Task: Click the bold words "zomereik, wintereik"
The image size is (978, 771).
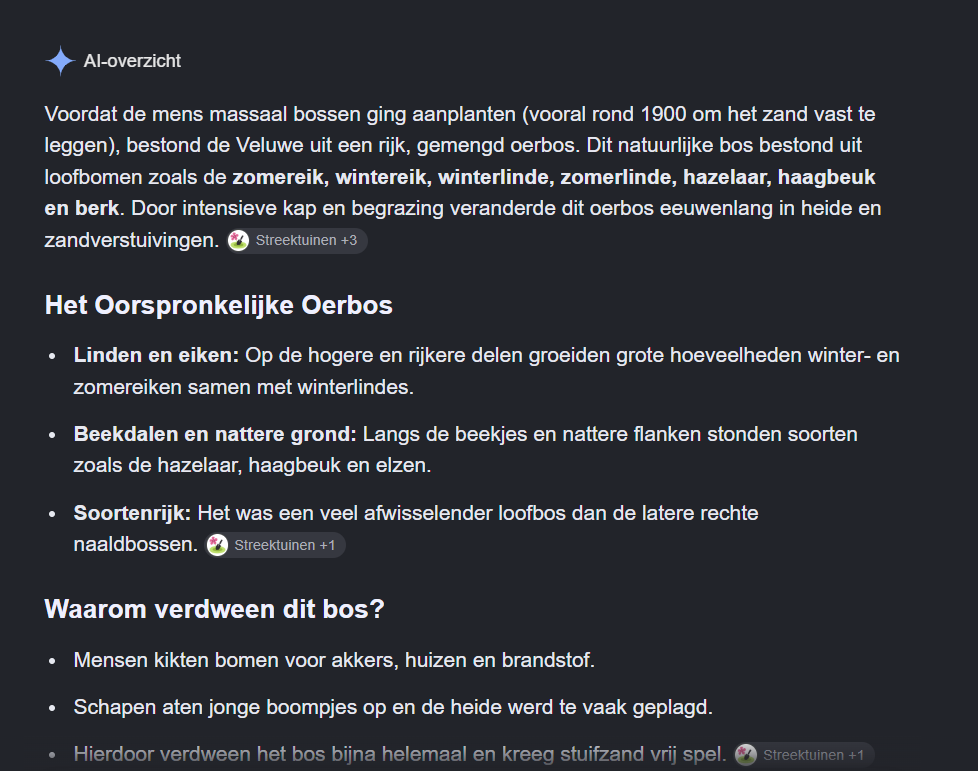Action: [x=330, y=177]
